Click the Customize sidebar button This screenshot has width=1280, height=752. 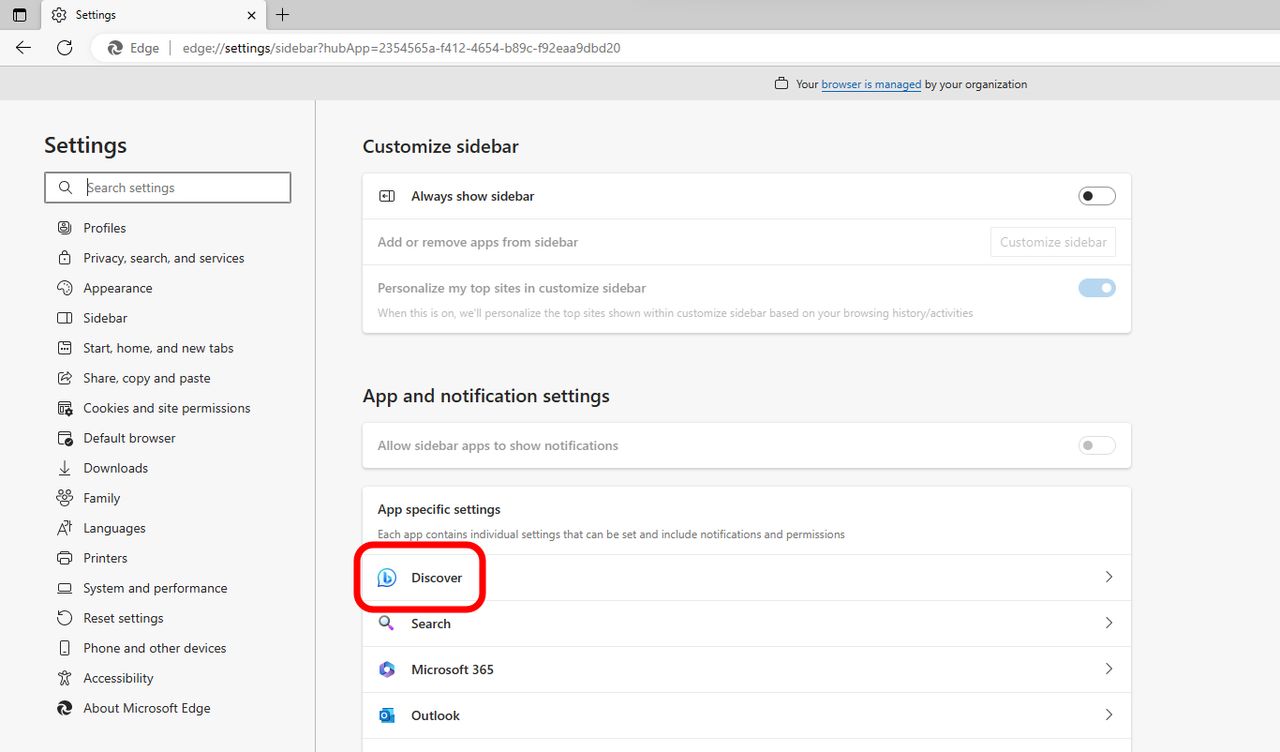pos(1053,242)
